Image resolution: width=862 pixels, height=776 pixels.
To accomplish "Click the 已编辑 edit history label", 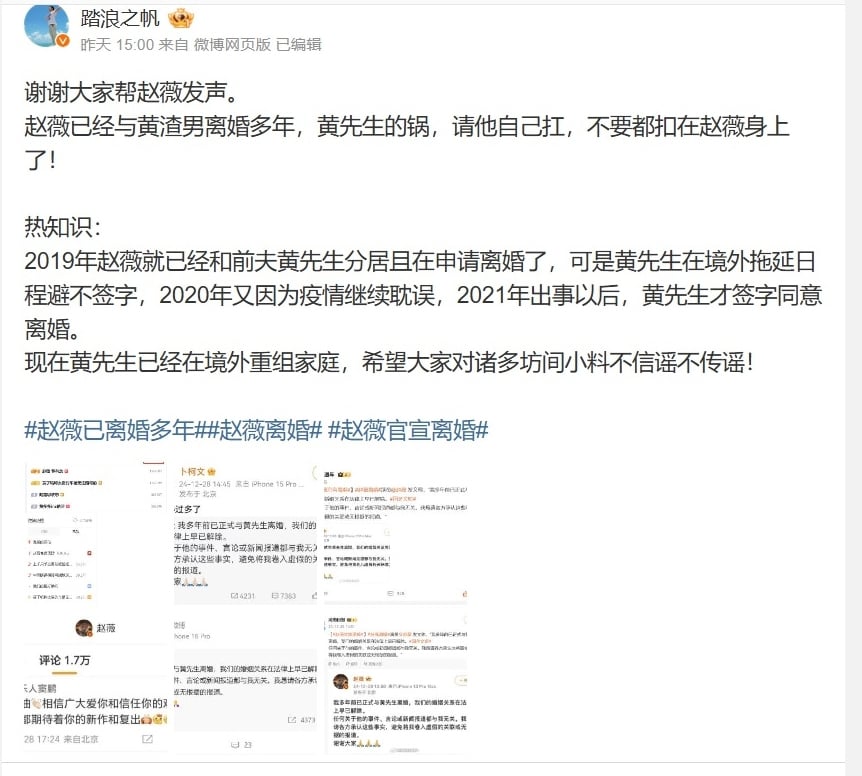I will (299, 45).
